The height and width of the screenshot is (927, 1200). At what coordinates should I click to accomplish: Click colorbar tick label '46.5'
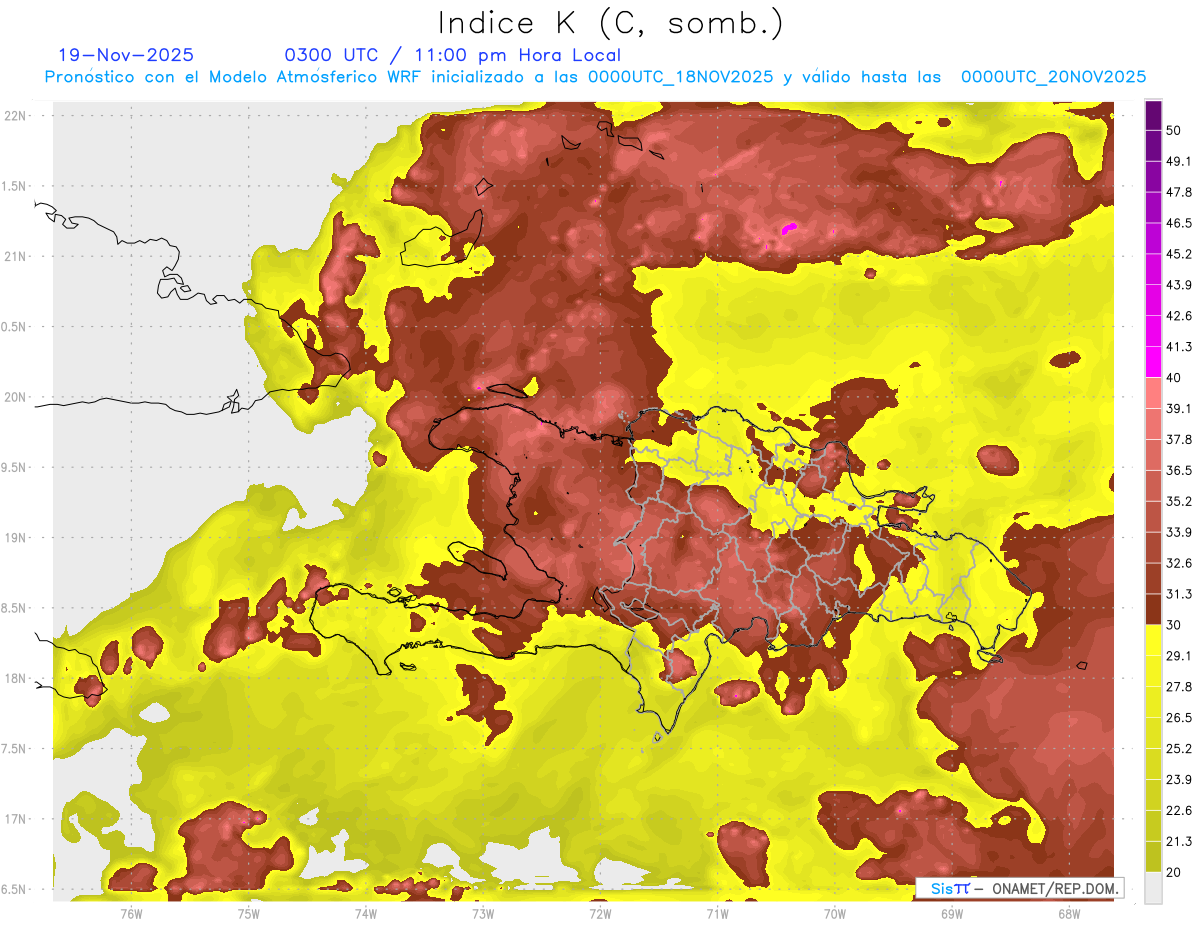pyautogui.click(x=1179, y=223)
